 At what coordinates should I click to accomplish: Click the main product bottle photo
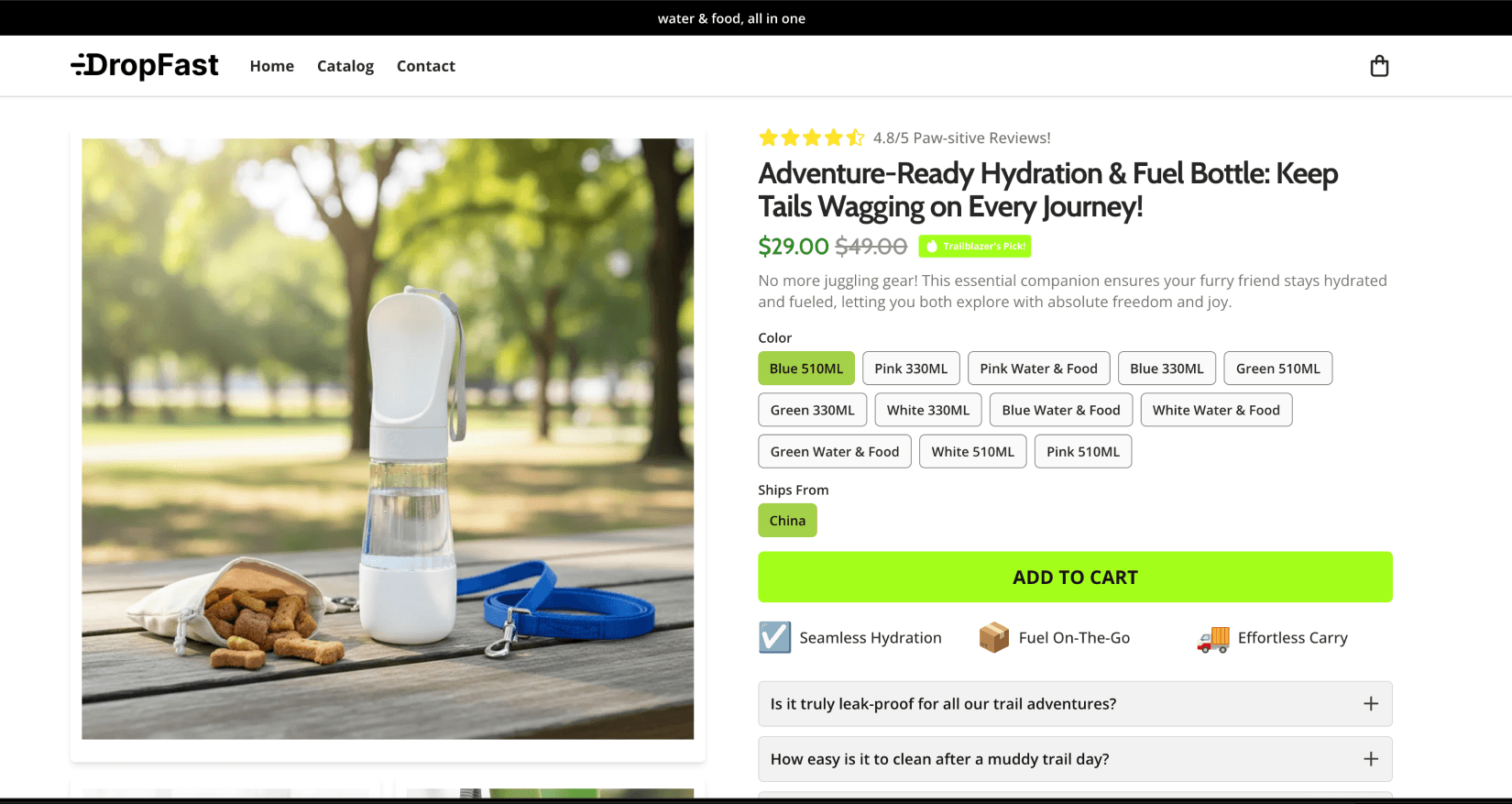(x=388, y=438)
